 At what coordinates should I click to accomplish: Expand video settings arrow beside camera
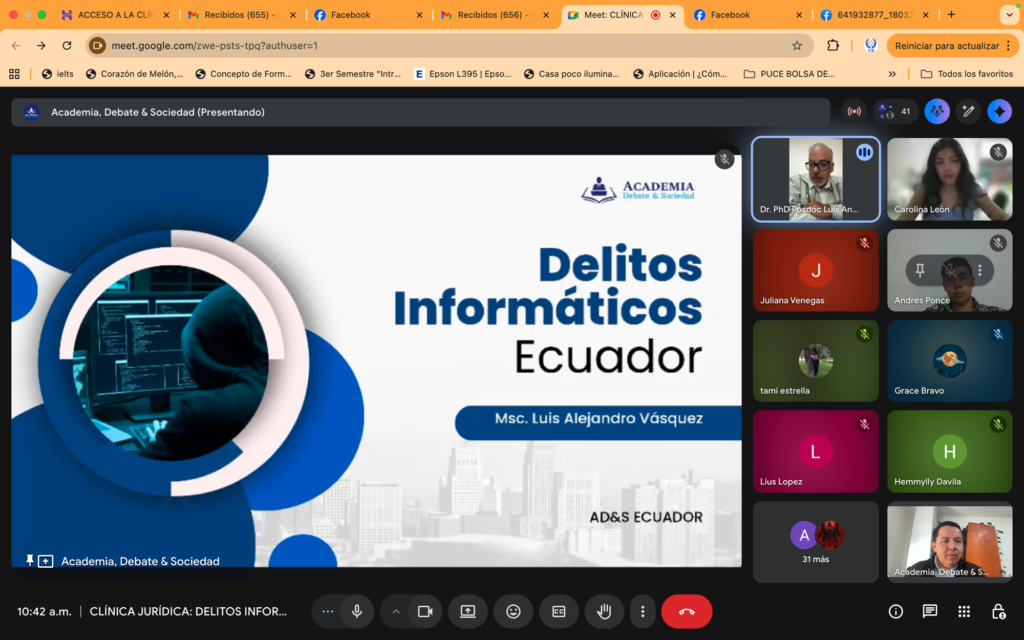[x=396, y=611]
